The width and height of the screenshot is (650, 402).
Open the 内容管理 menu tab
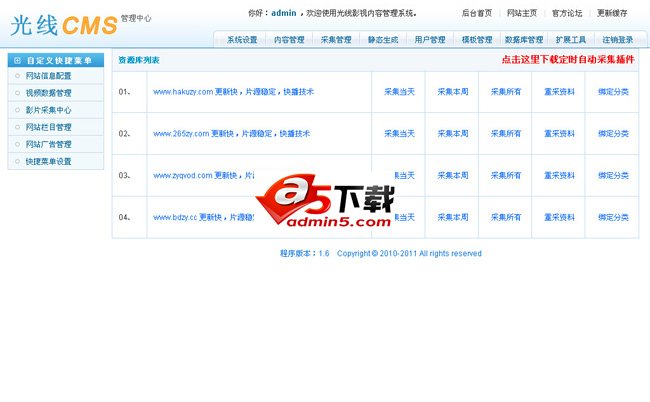[289, 40]
